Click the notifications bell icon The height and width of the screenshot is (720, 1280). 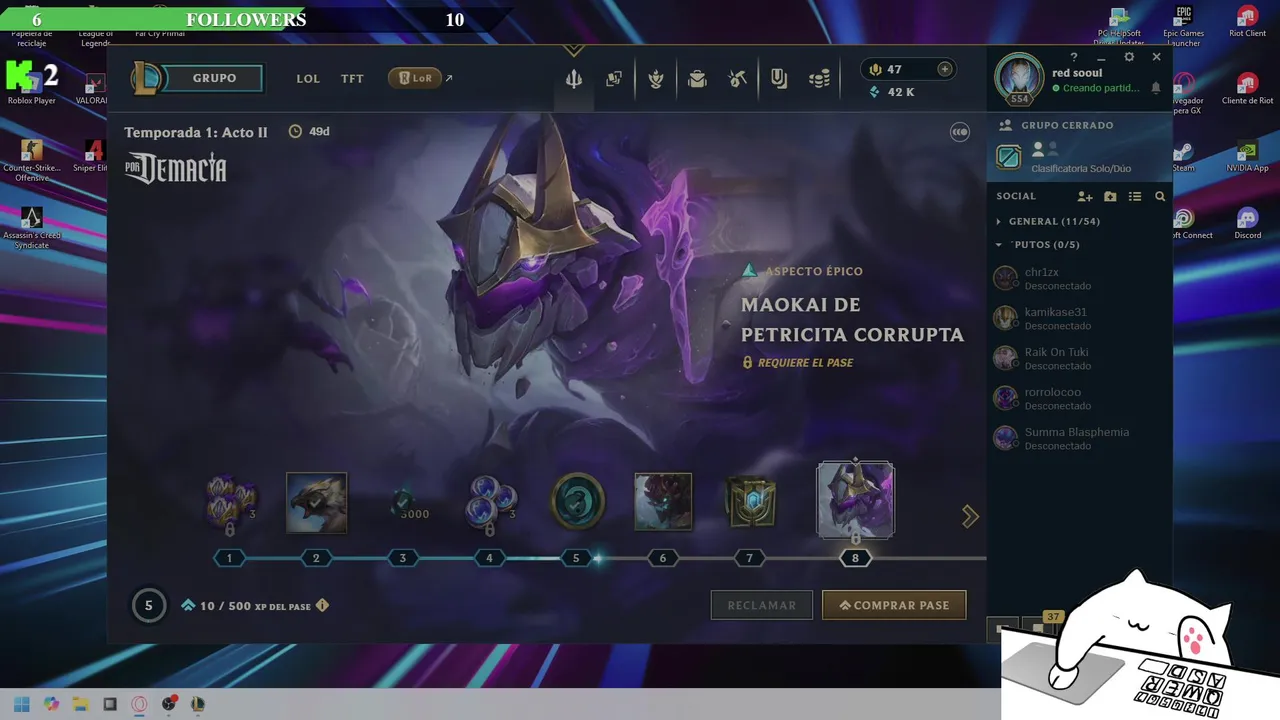coord(1156,88)
